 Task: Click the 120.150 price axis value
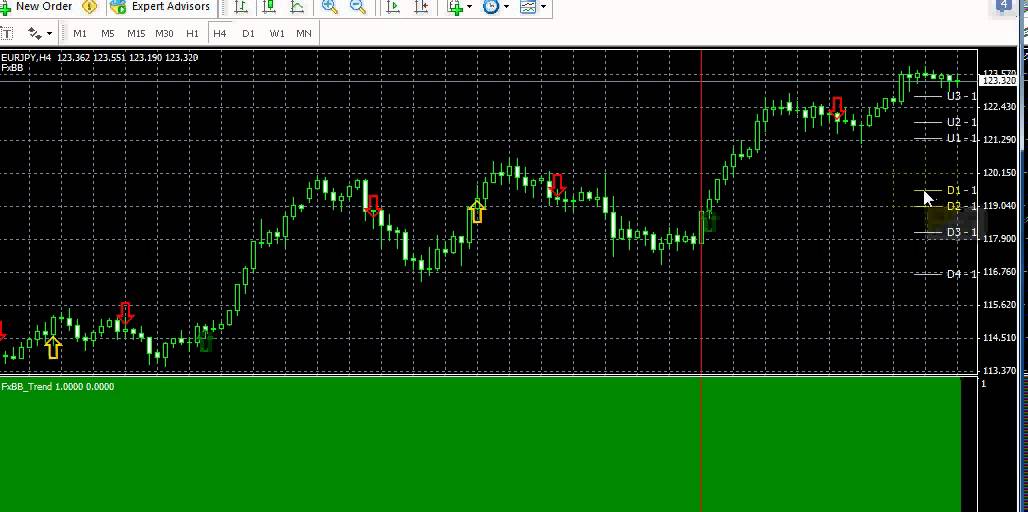1000,173
